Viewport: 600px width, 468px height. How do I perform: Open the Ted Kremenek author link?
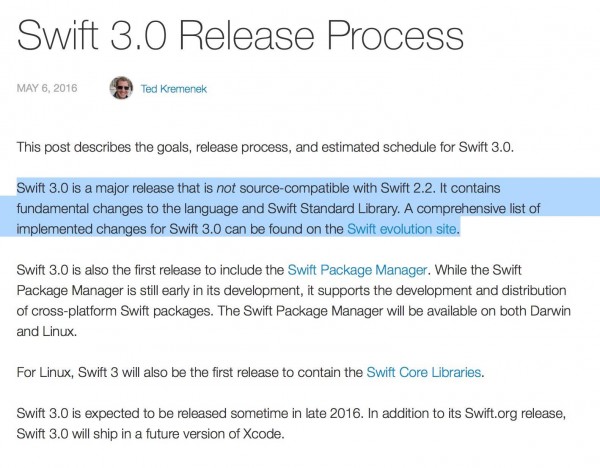(x=174, y=89)
